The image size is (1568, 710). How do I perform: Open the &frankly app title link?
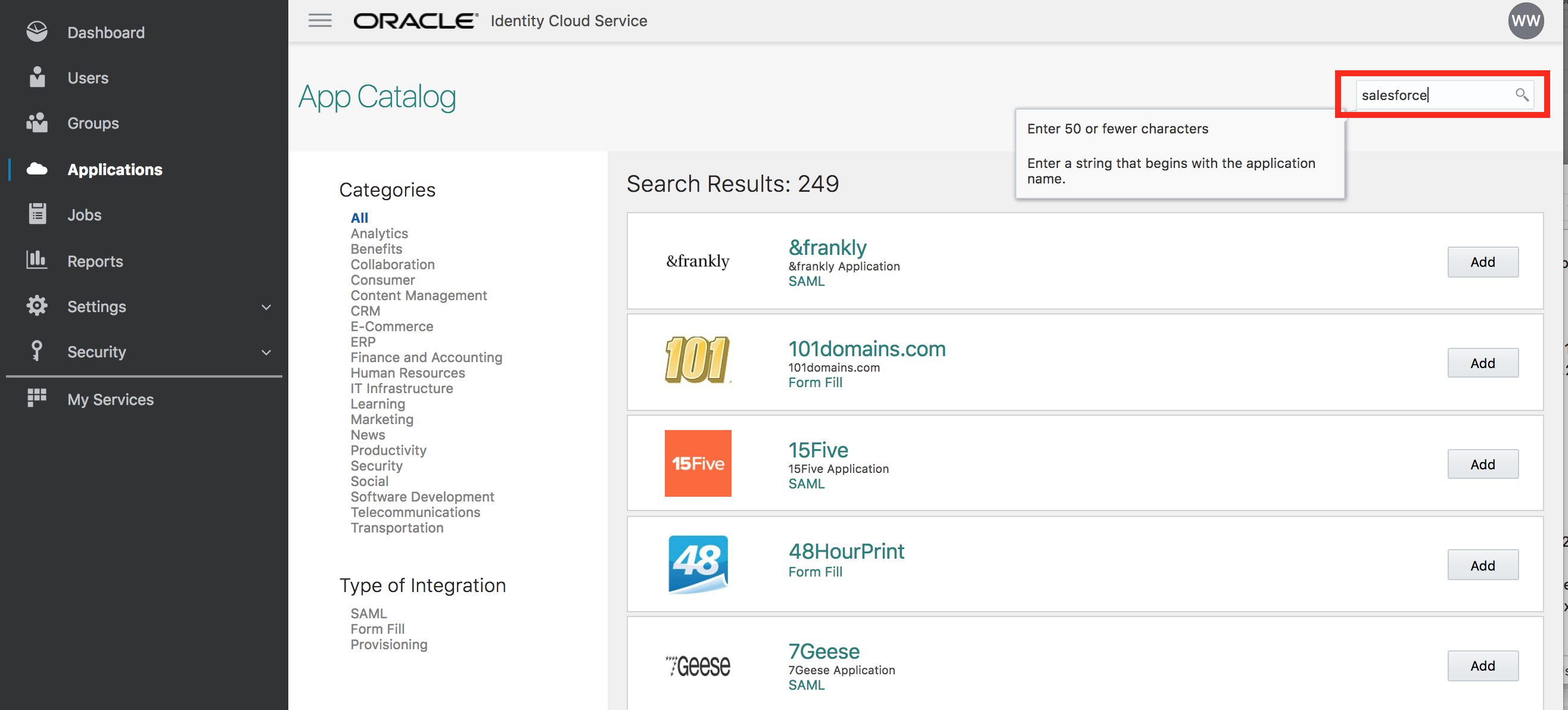coord(827,247)
